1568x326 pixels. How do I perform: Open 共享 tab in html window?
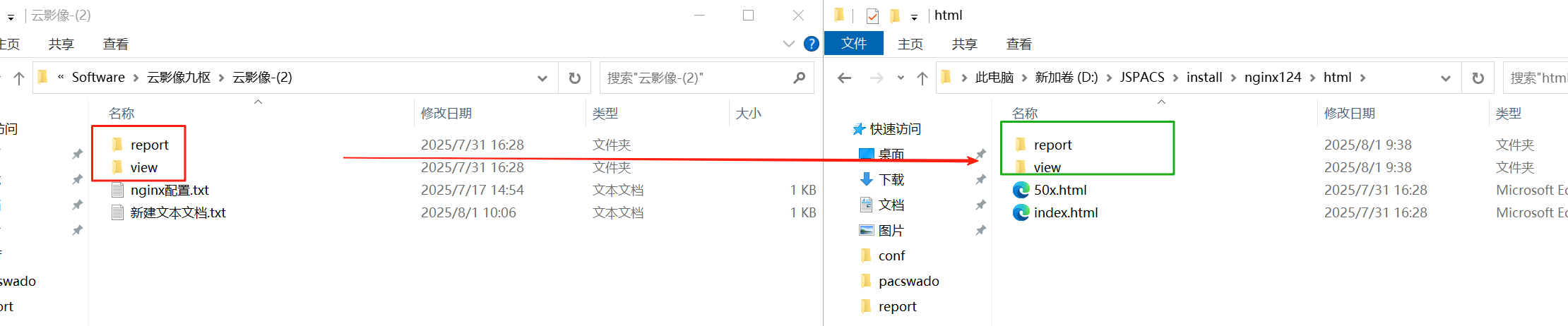(x=964, y=44)
